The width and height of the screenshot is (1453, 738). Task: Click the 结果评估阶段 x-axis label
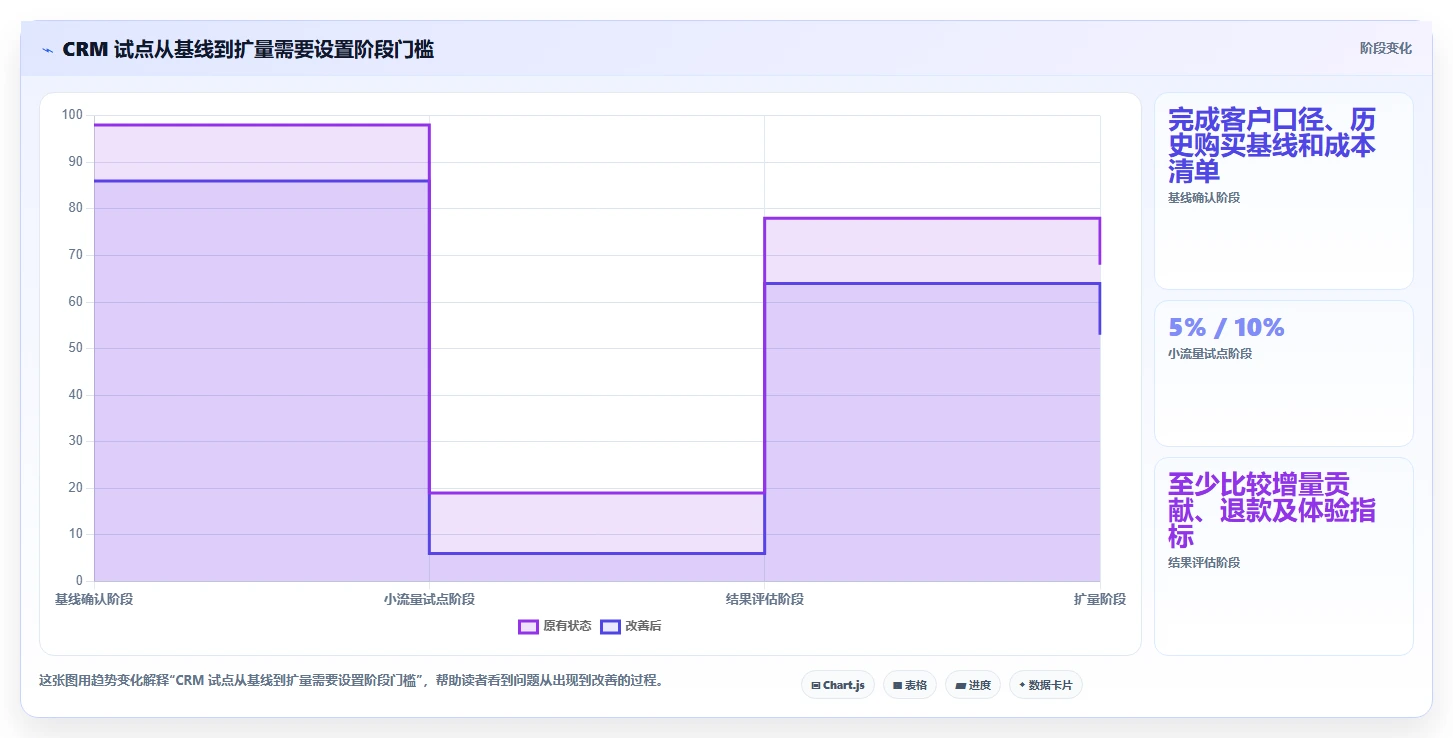[765, 599]
